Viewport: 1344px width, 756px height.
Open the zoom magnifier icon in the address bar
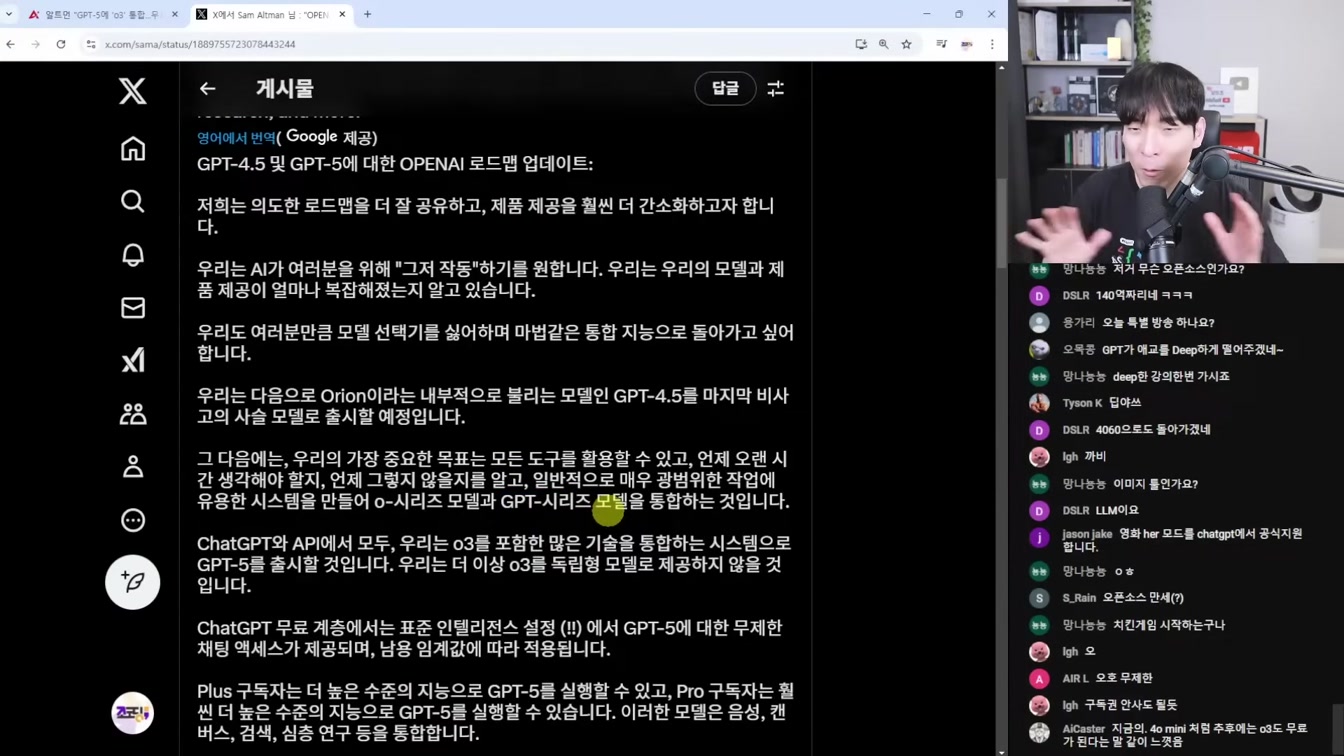pyautogui.click(x=883, y=44)
